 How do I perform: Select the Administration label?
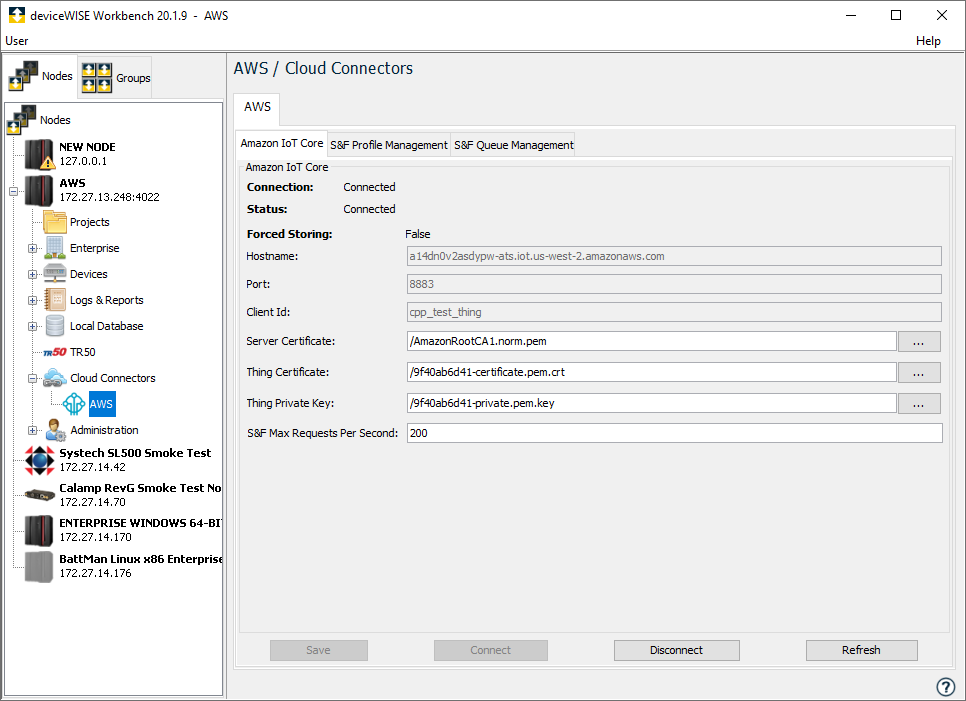(104, 430)
